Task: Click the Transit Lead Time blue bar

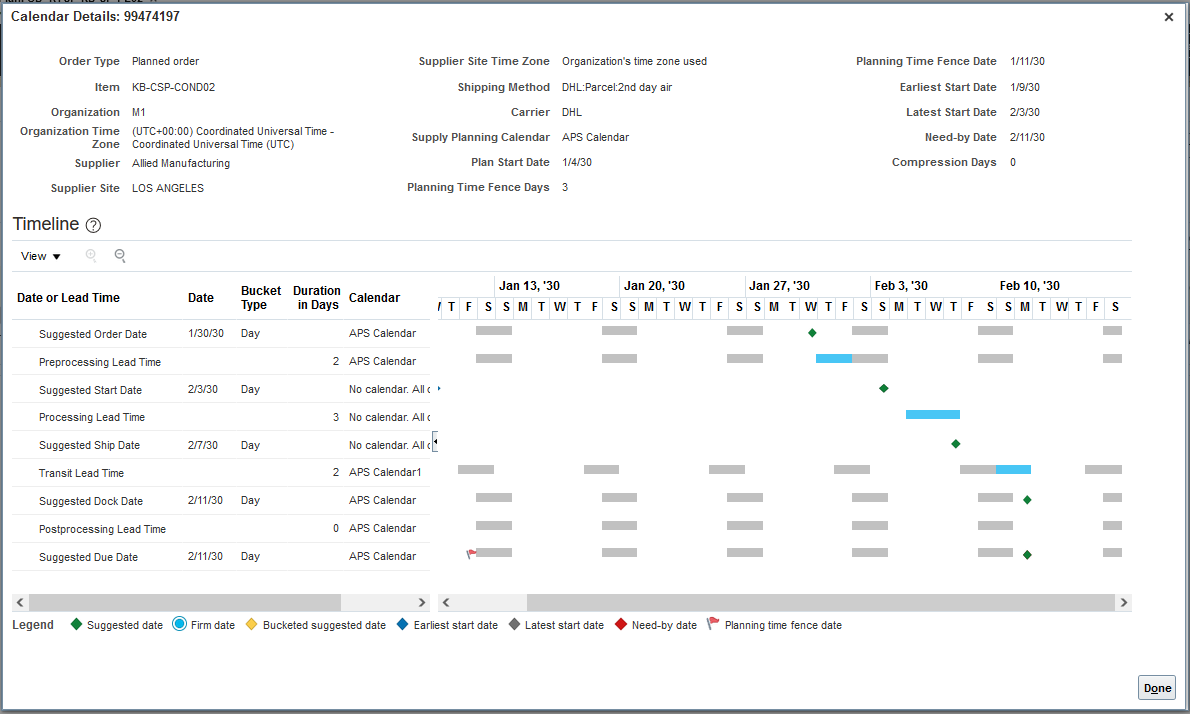Action: click(x=1013, y=470)
